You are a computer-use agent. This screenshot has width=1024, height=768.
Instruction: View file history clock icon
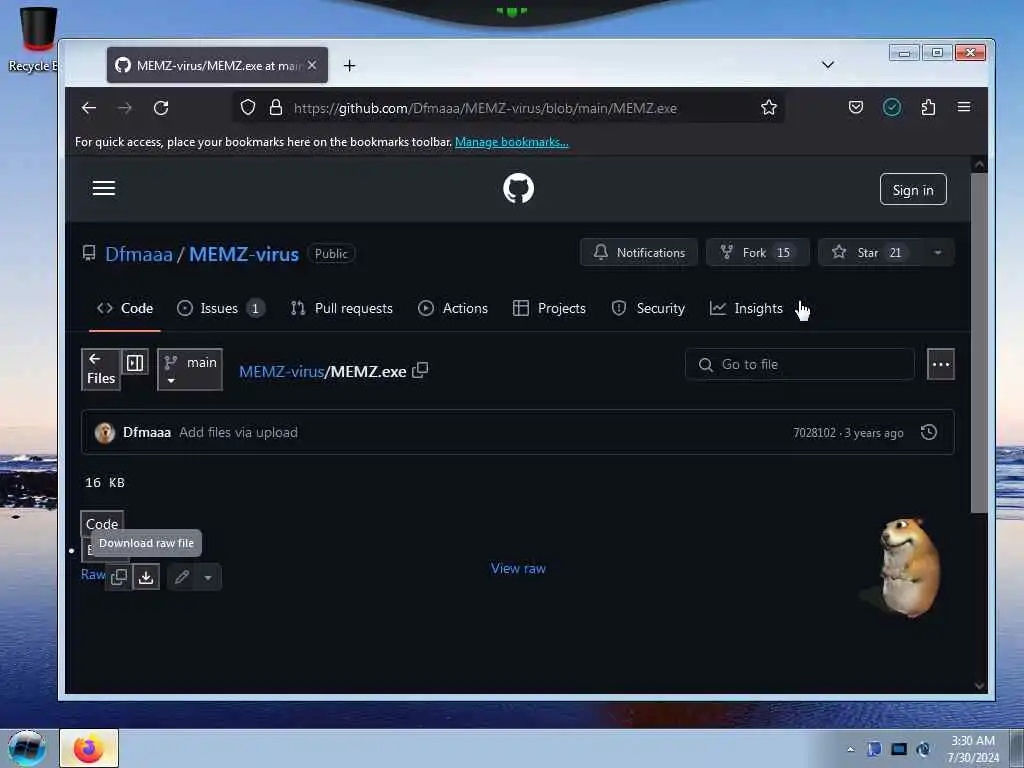click(x=929, y=432)
